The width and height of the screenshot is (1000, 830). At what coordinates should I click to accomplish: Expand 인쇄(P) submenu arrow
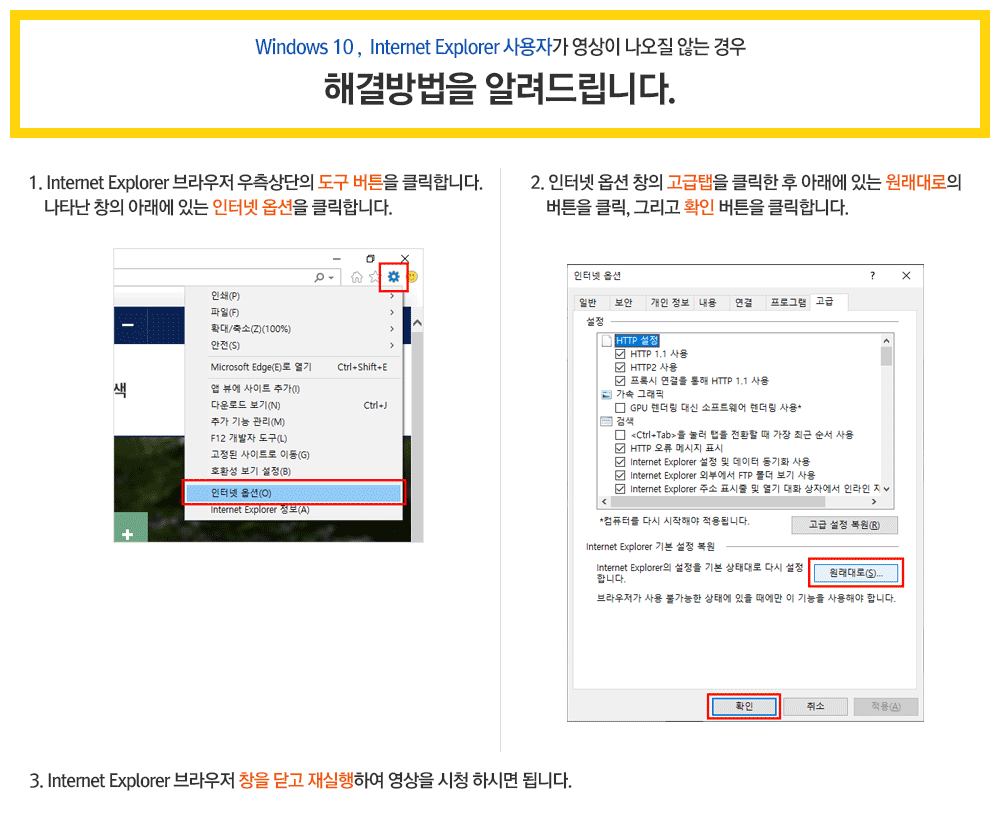click(392, 296)
